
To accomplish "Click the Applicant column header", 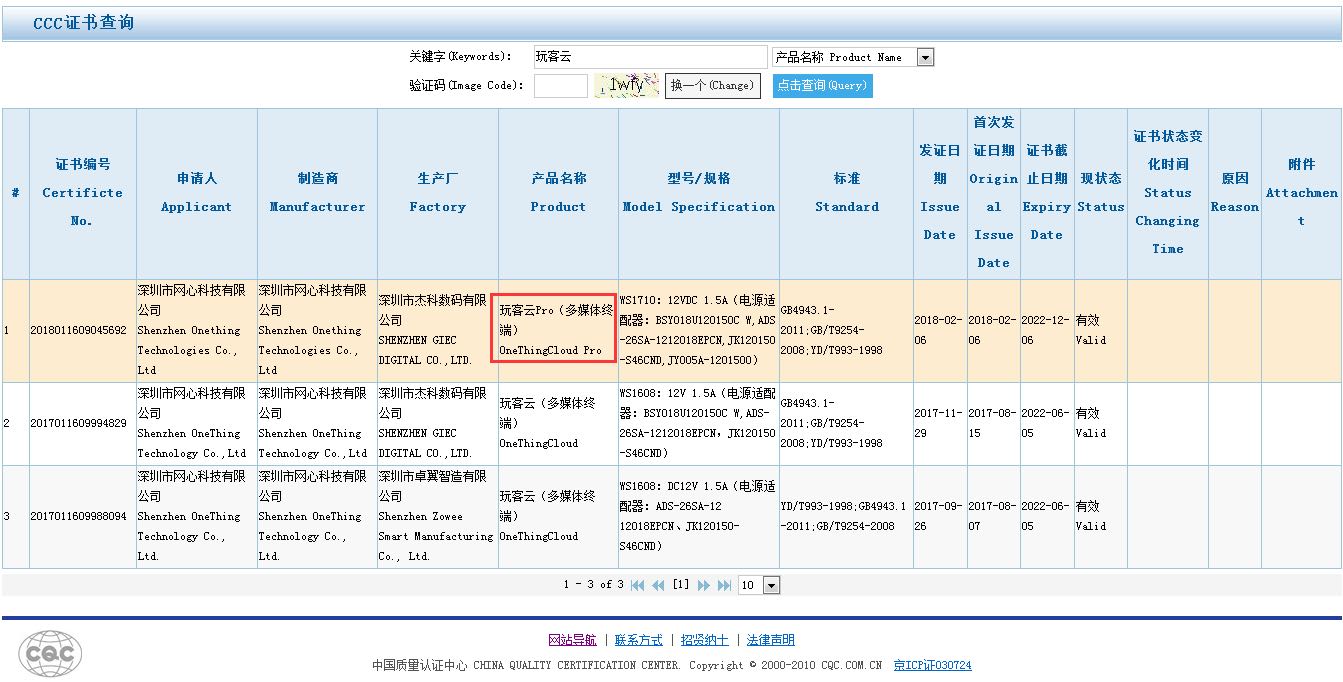I will 196,193.
